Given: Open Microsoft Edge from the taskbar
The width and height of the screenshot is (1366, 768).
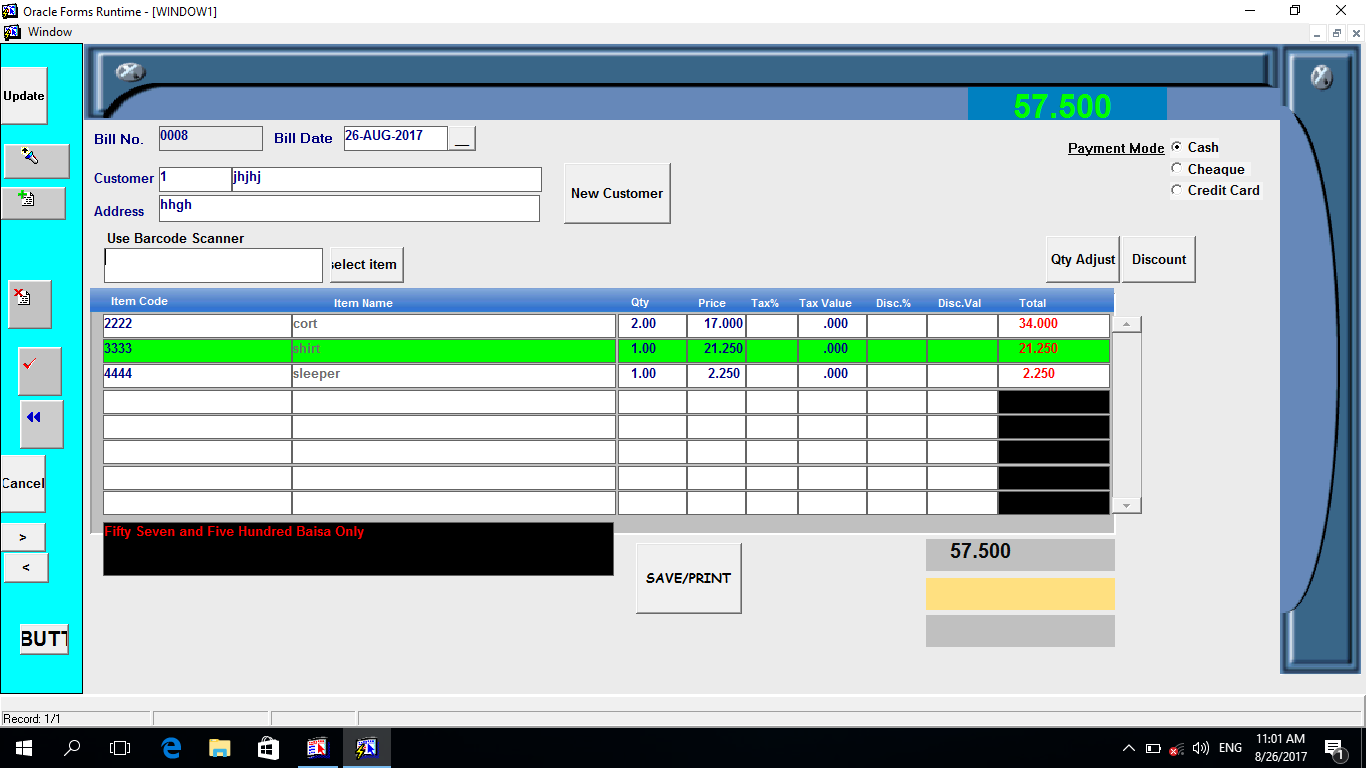Looking at the screenshot, I should point(171,747).
